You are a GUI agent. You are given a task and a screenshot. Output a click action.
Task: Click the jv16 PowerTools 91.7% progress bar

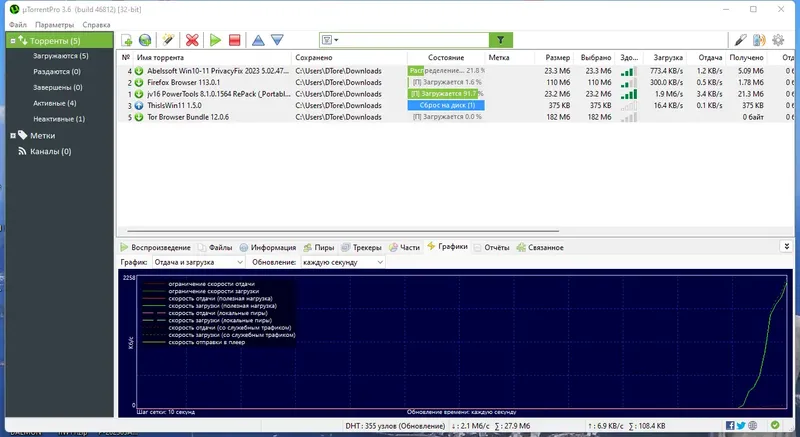coord(446,94)
